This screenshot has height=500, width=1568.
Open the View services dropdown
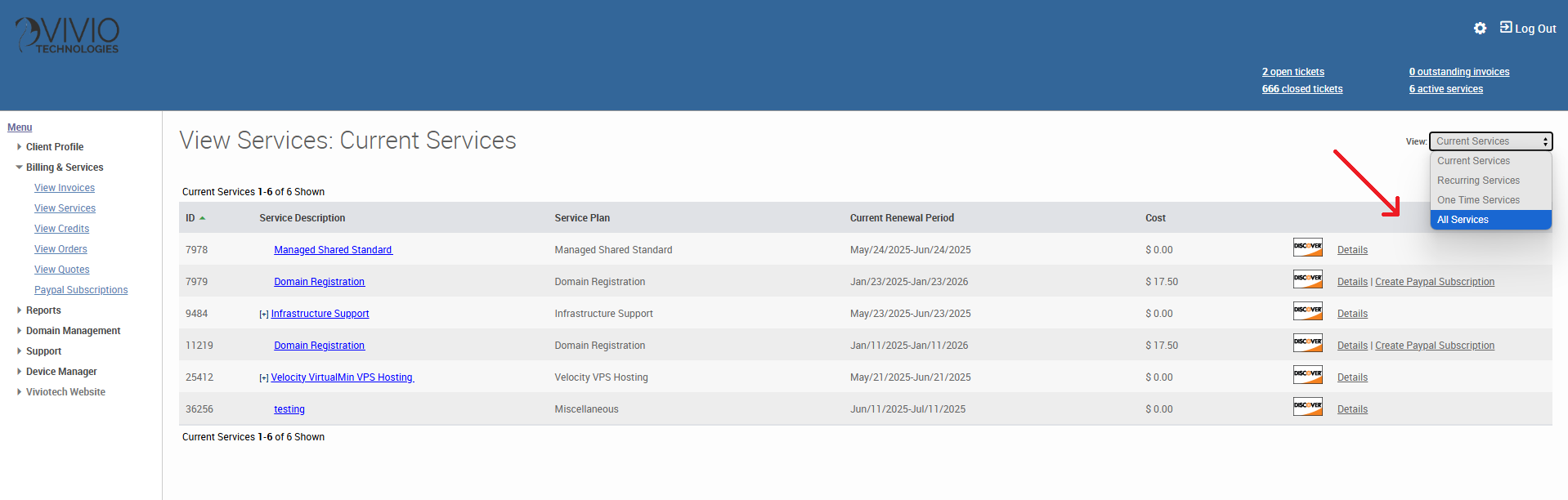(x=1490, y=141)
